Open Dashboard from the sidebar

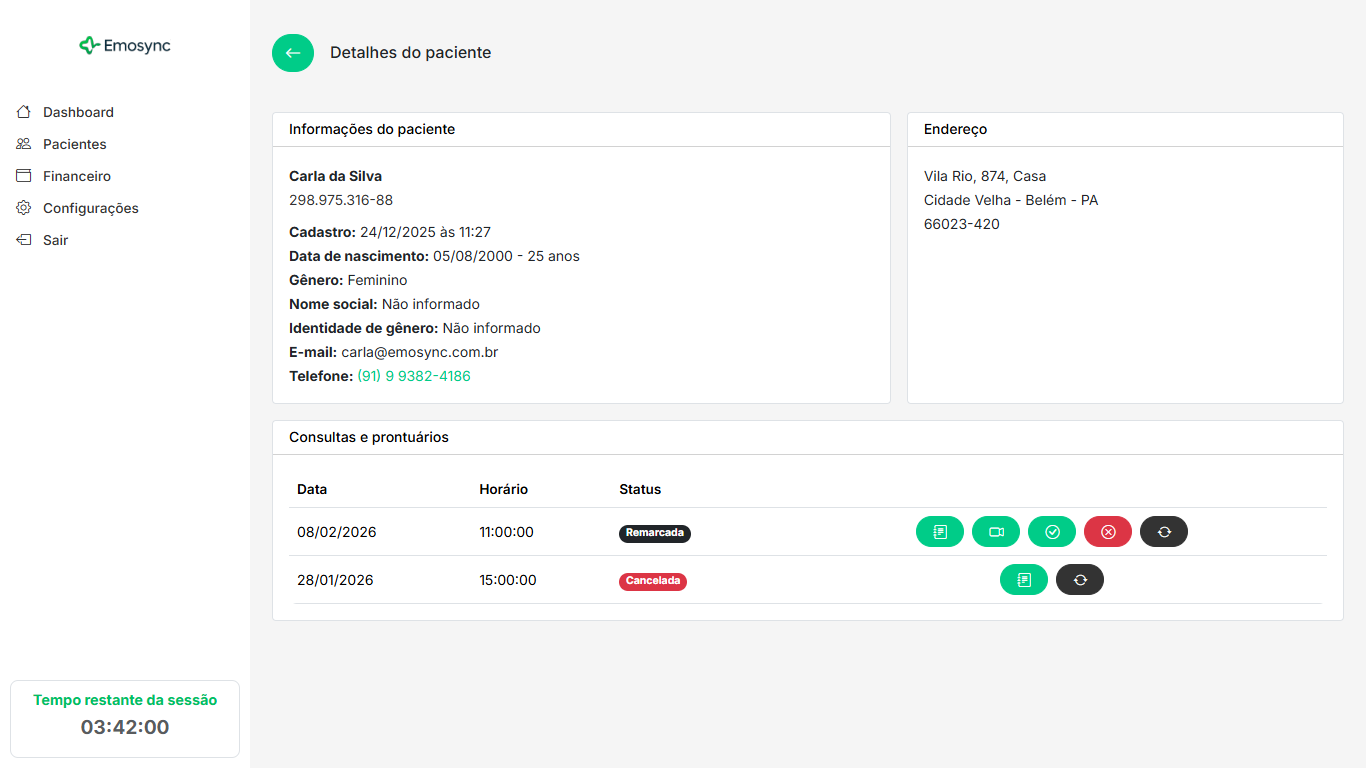[x=78, y=112]
